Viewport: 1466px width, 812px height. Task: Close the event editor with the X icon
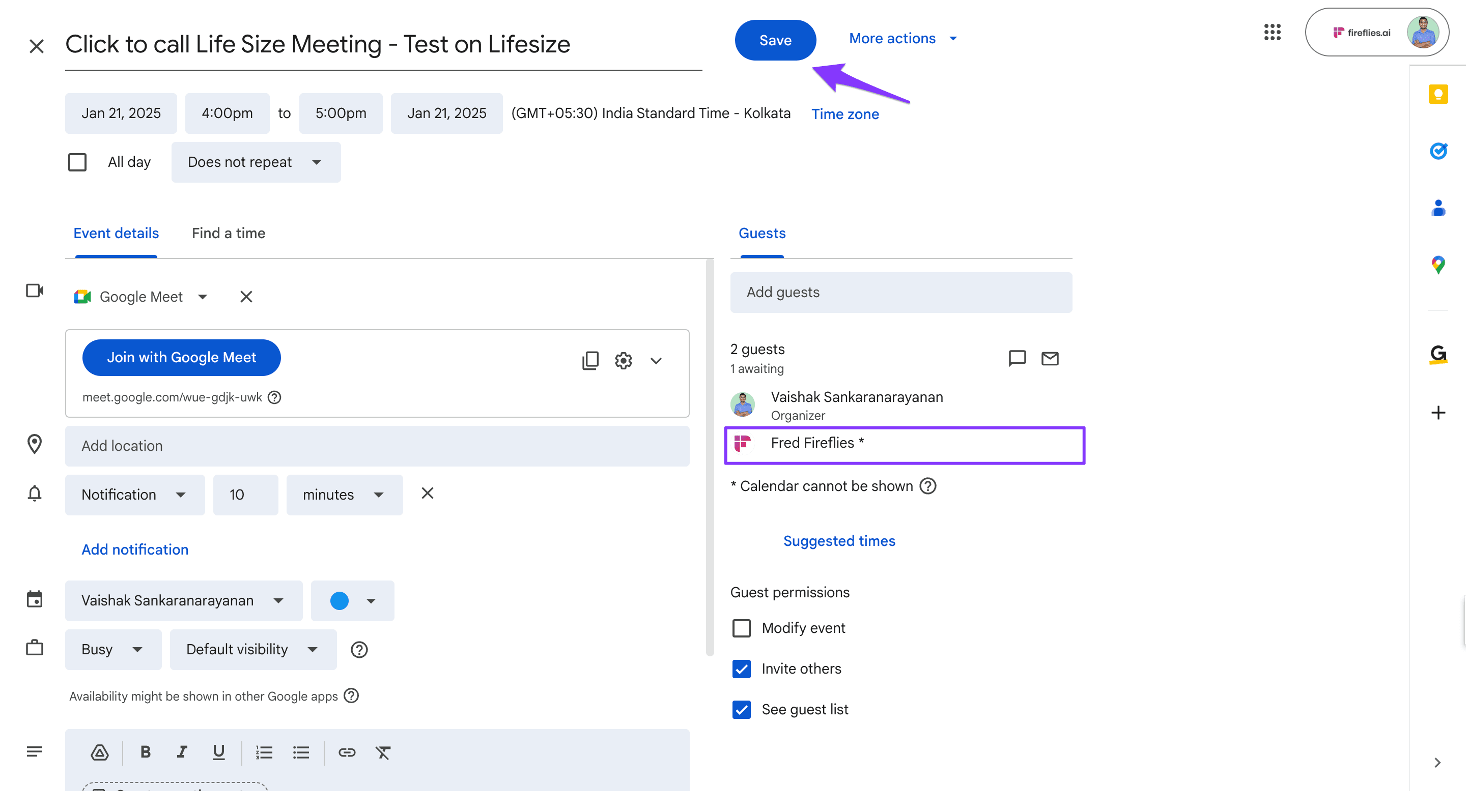(37, 46)
